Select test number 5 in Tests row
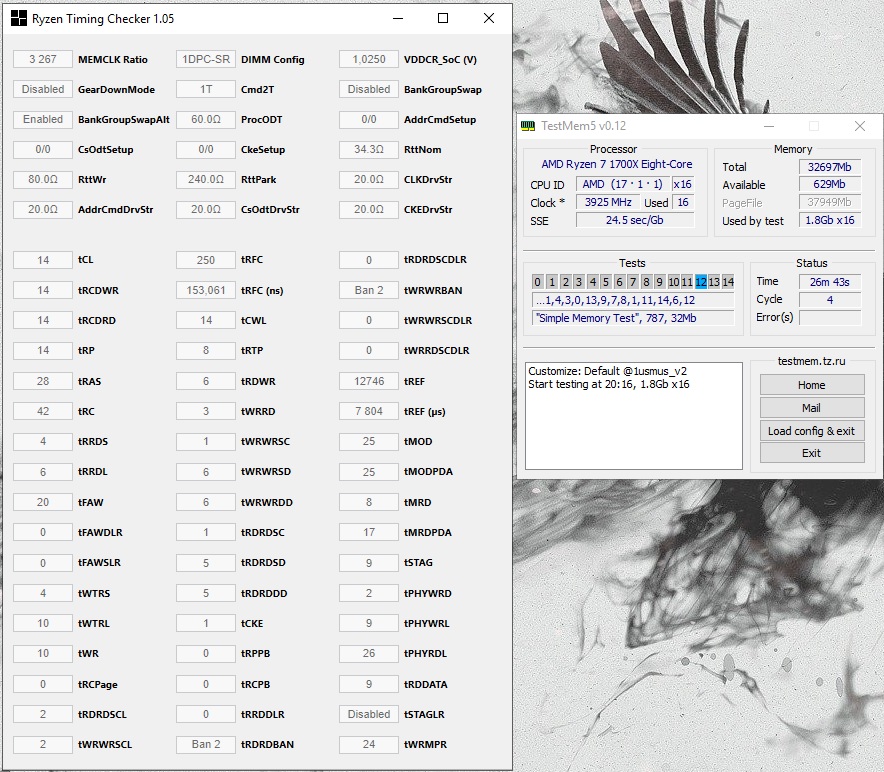This screenshot has height=772, width=884. (605, 281)
